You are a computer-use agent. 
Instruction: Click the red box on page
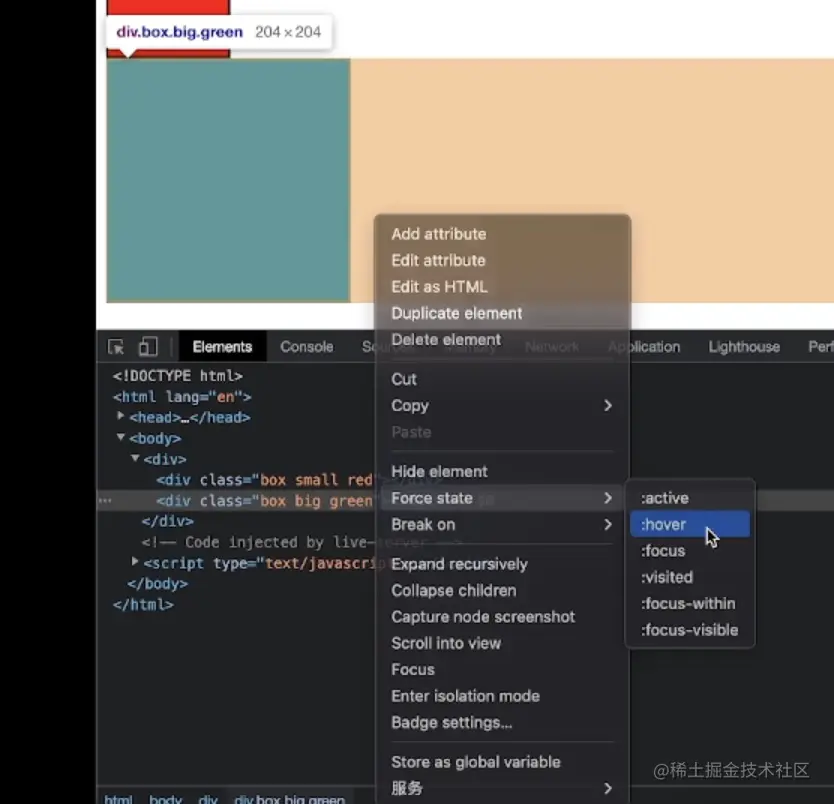click(169, 6)
